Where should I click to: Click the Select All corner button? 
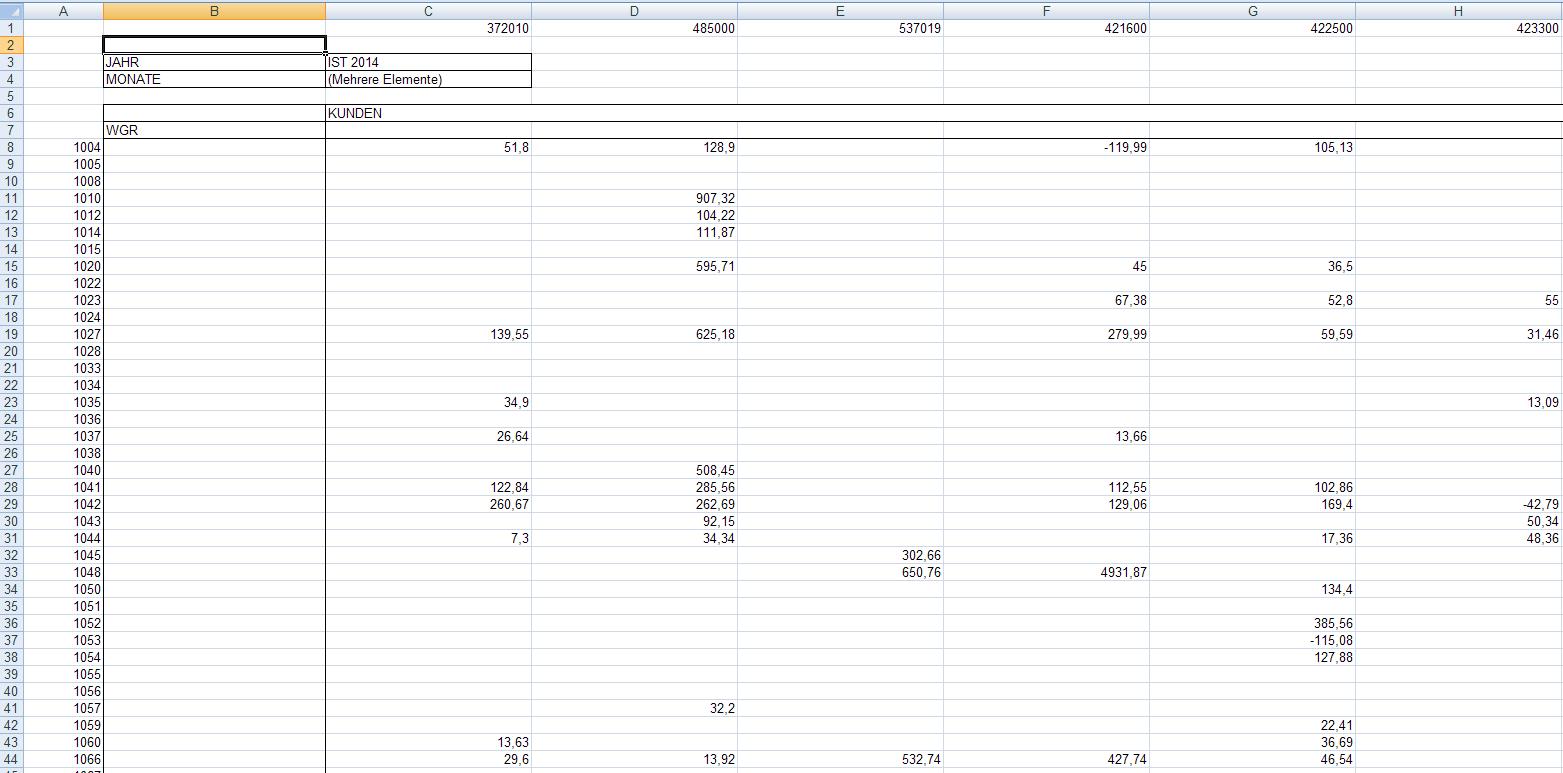click(11, 11)
